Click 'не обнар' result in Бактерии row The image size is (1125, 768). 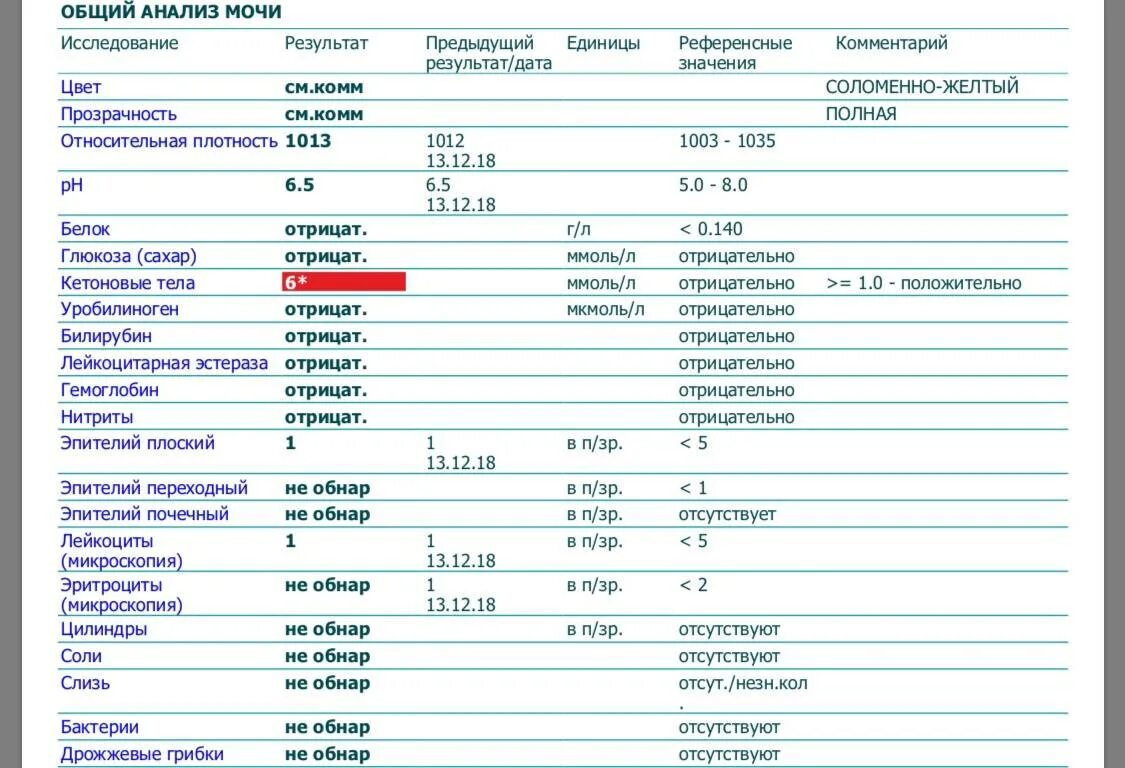coord(327,727)
